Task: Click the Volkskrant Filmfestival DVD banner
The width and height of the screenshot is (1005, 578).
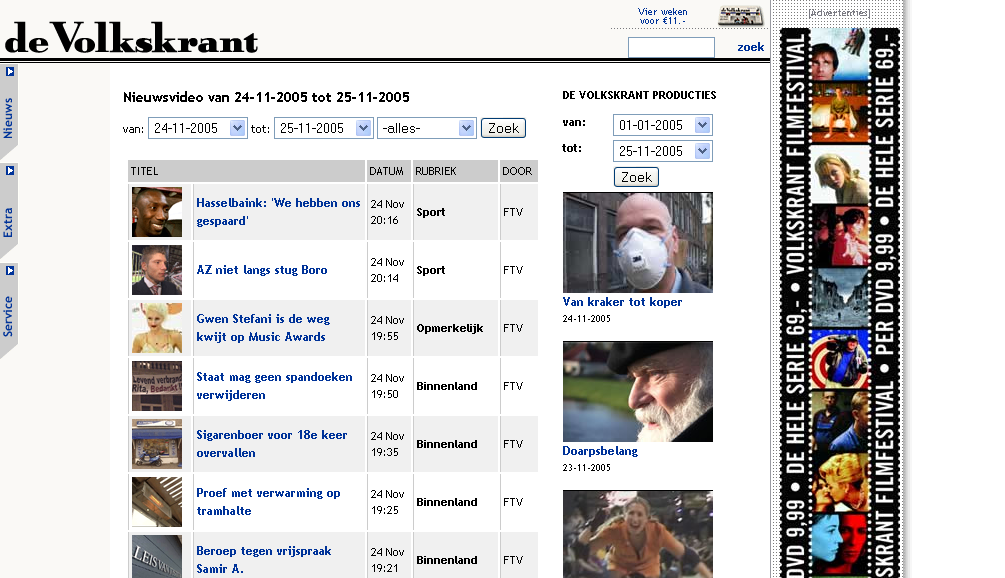Action: 839,300
